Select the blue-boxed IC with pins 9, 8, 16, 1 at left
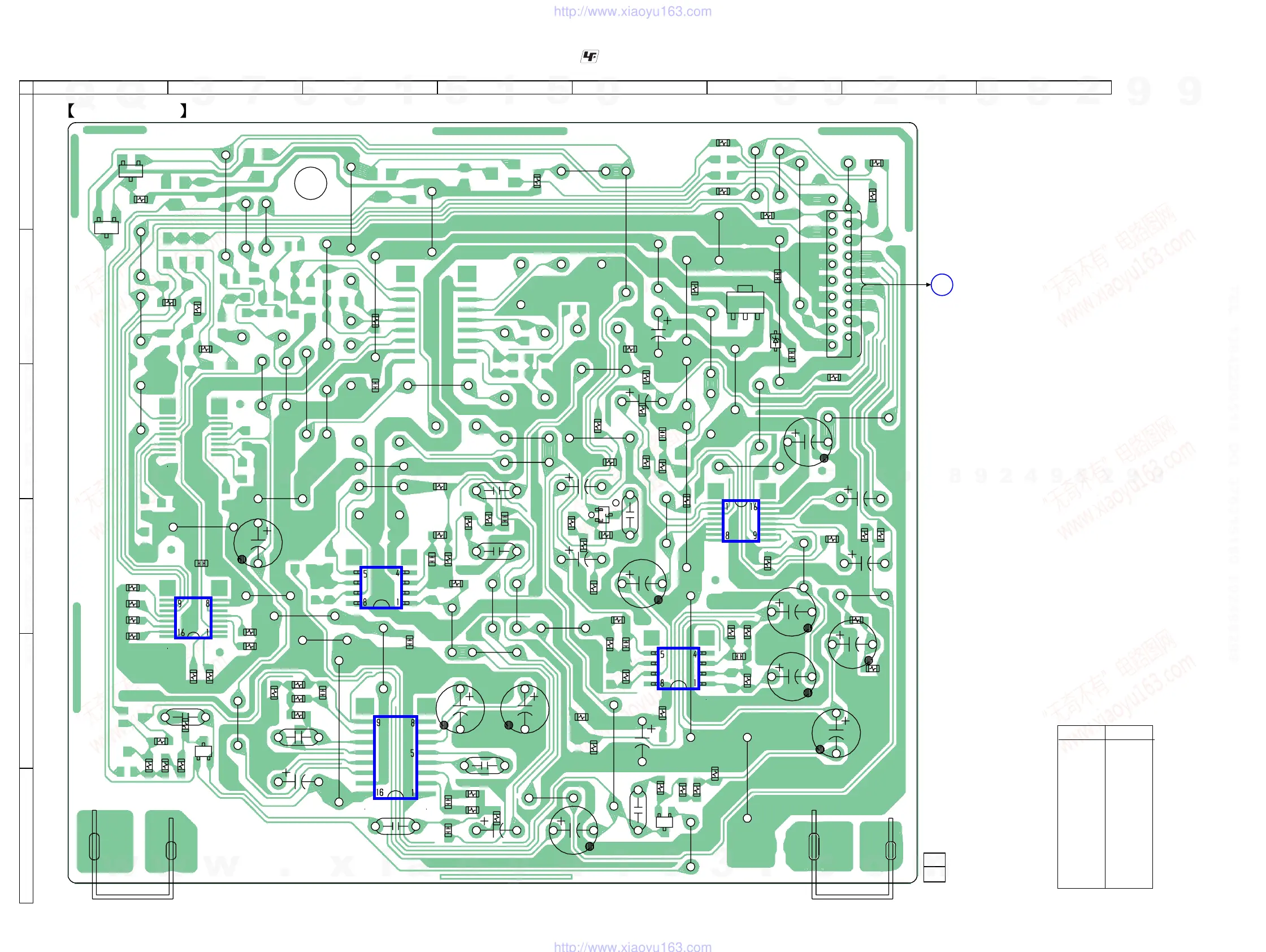 tap(193, 618)
